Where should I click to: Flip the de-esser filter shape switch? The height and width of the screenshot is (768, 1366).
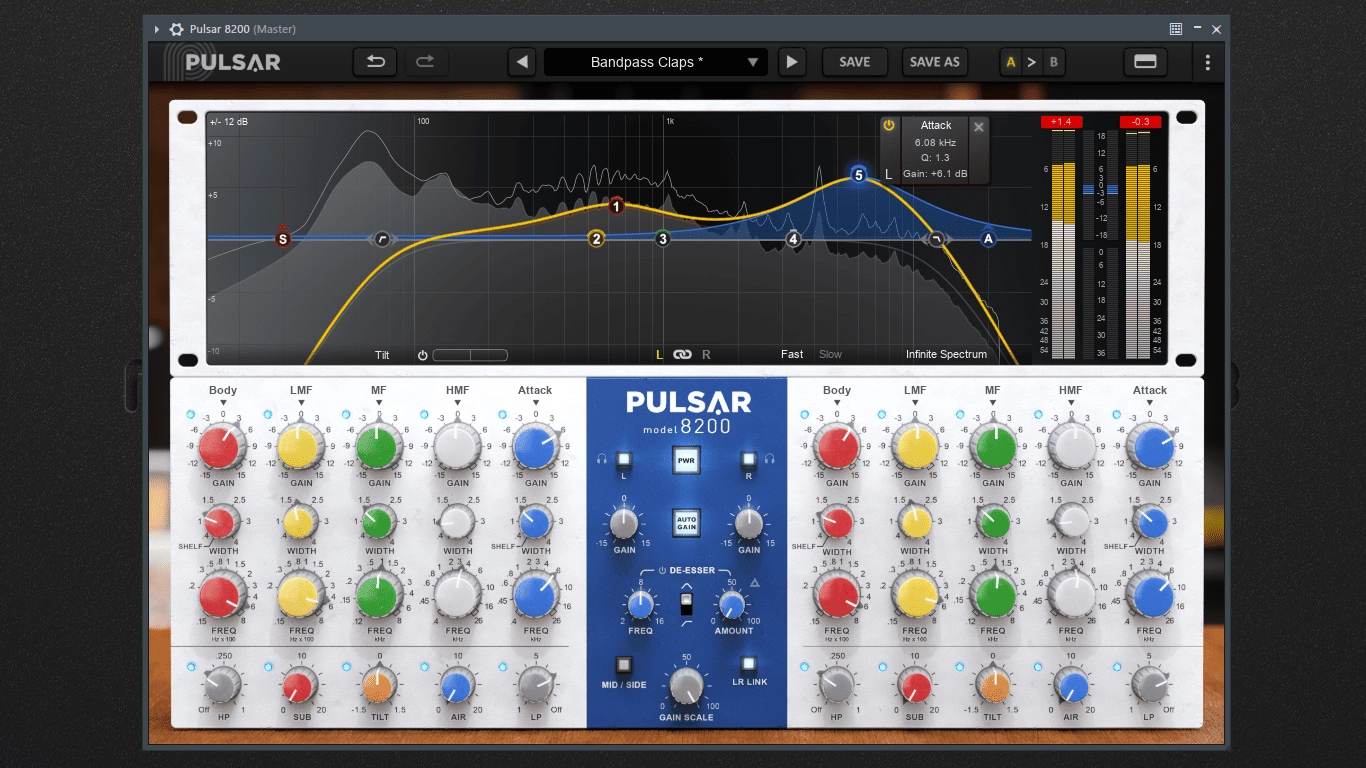click(x=685, y=605)
